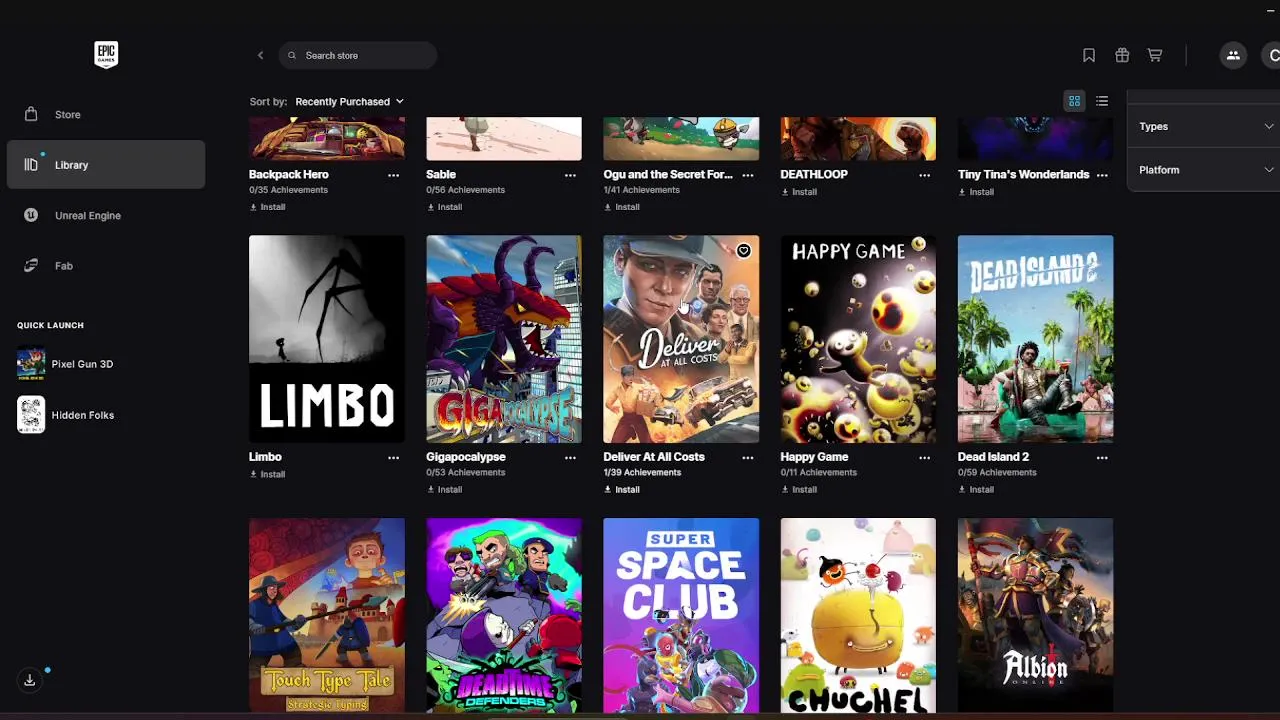
Task: Open Recently Purchased sort dropdown
Action: [x=349, y=101]
